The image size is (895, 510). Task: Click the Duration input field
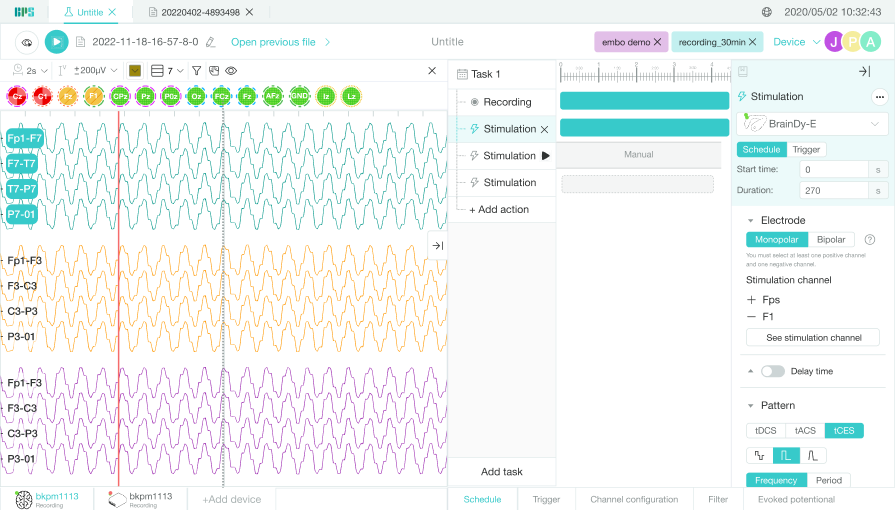pyautogui.click(x=833, y=190)
